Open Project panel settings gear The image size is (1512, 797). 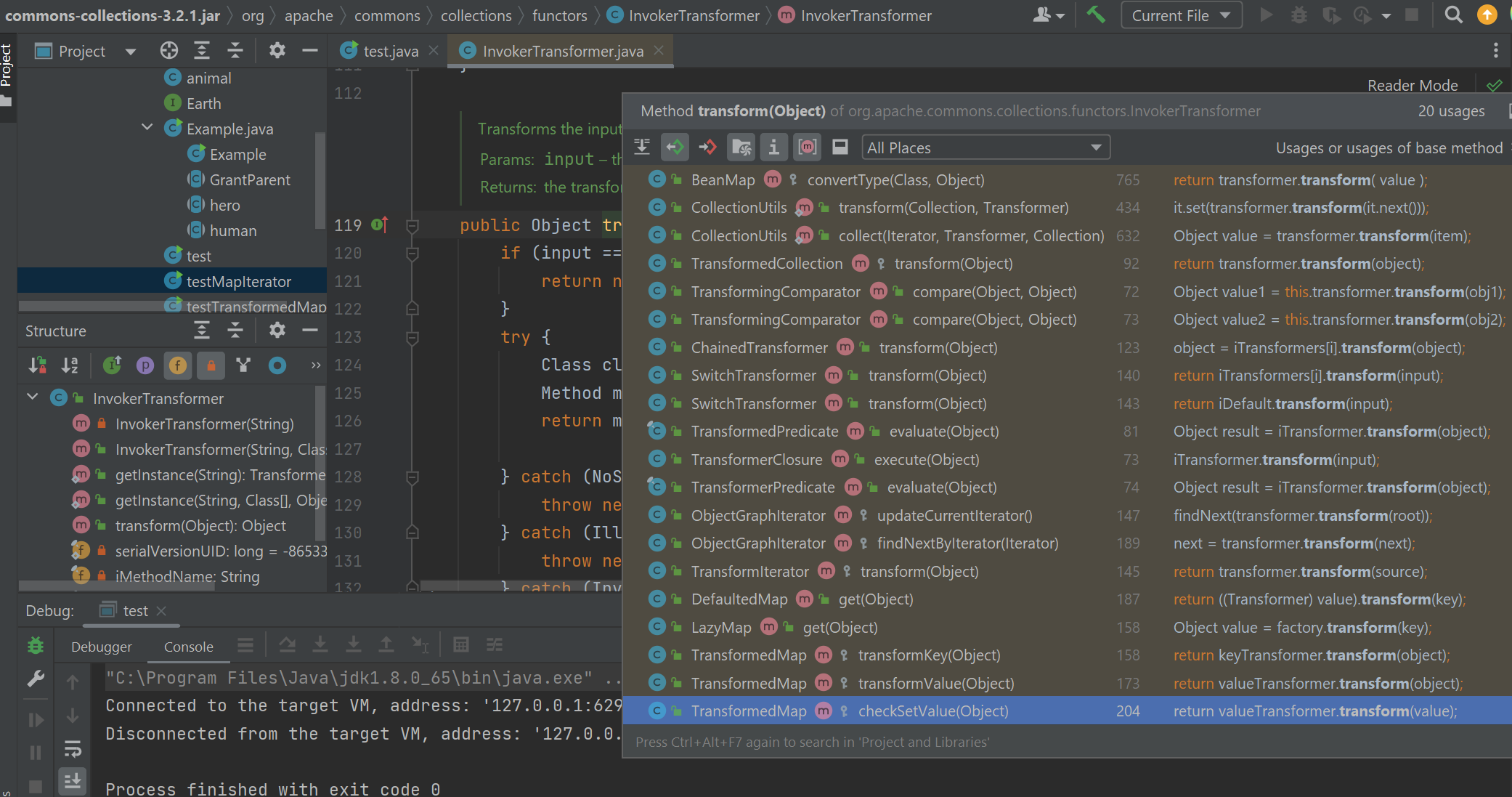coord(277,51)
